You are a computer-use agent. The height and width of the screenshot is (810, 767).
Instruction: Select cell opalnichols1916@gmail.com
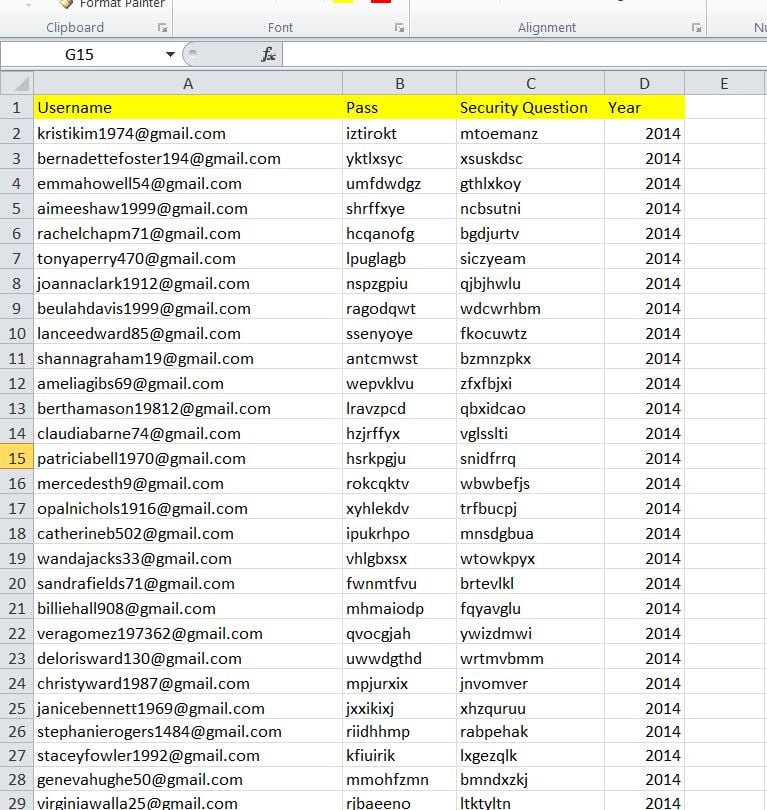click(188, 508)
